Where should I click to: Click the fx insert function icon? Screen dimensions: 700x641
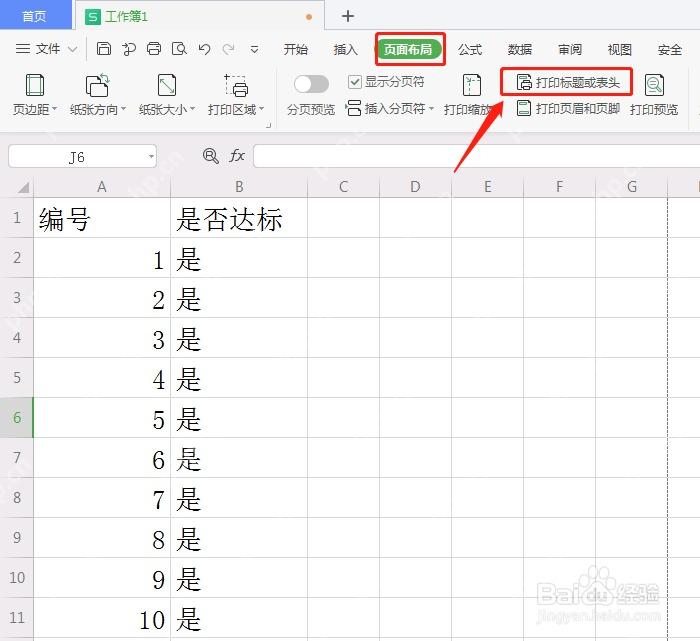point(237,156)
